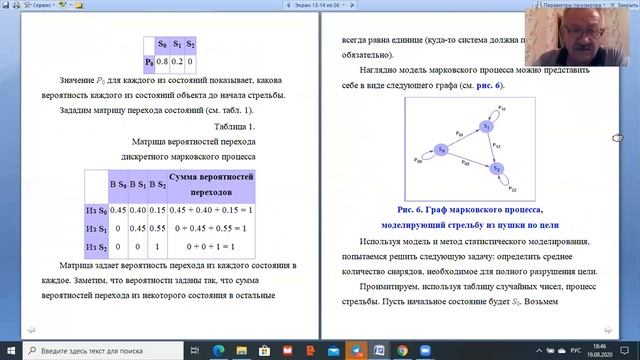The width and height of the screenshot is (640, 360).
Task: Click the 'Таблица 1.' label
Action: pyautogui.click(x=234, y=127)
